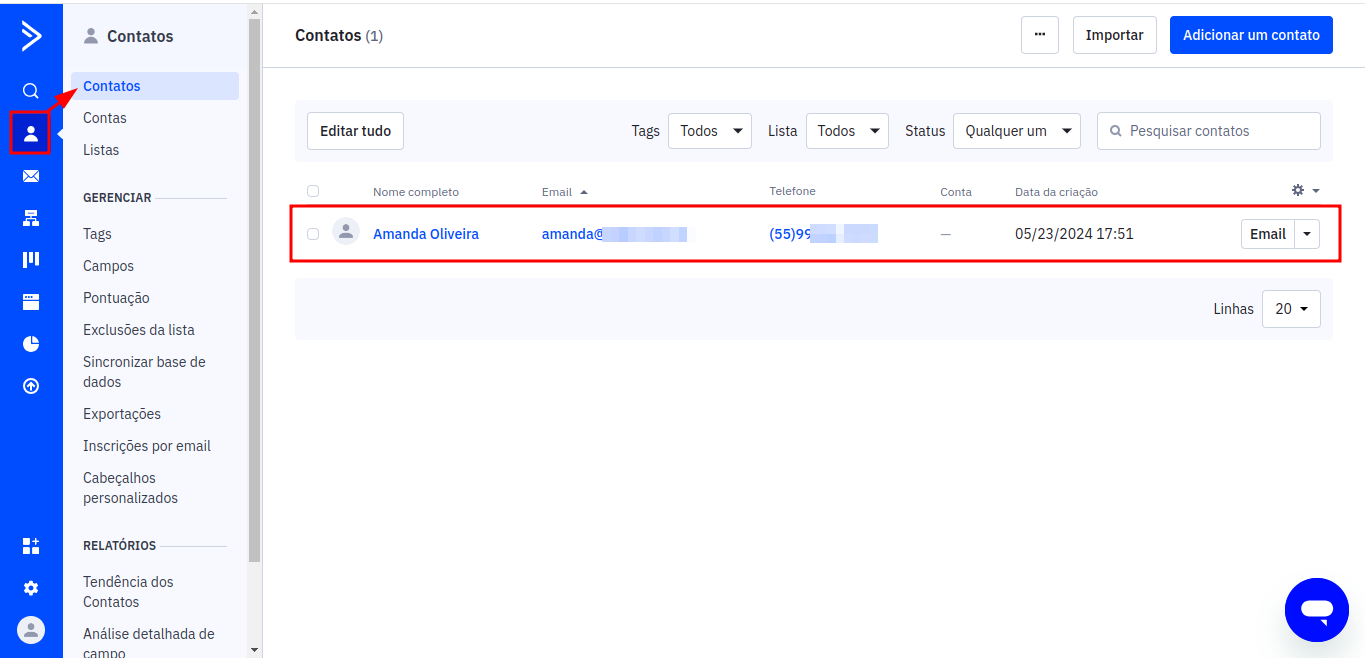Click the ActiveCampaign logo icon
1365x658 pixels.
pos(31,36)
